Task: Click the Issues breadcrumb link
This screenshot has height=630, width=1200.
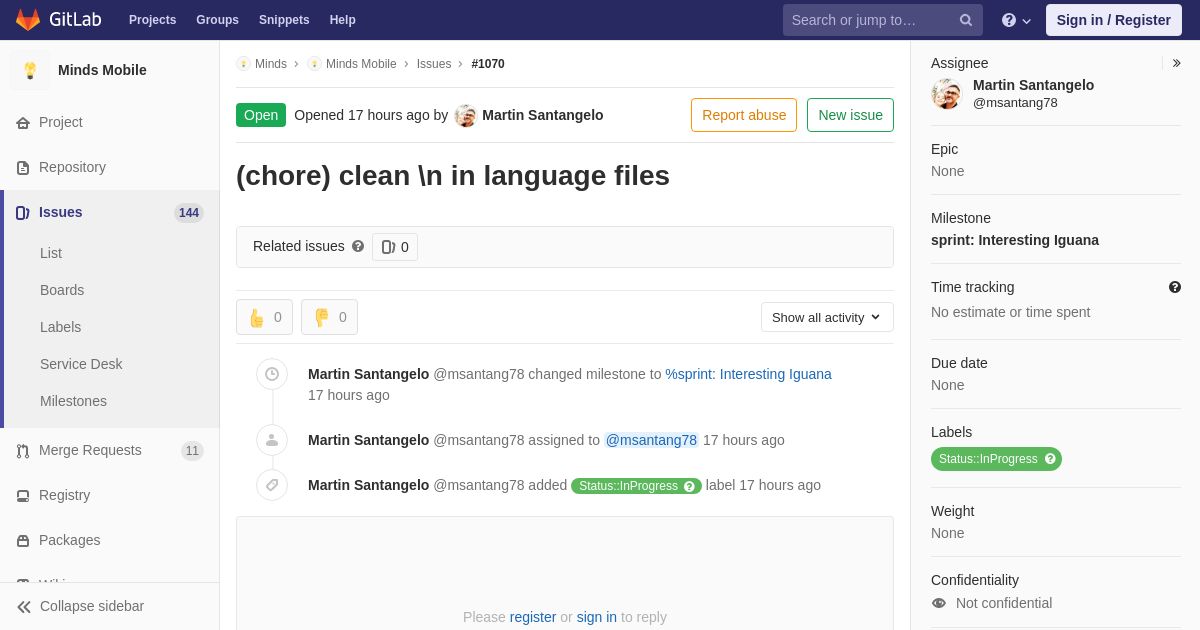Action: 434,64
